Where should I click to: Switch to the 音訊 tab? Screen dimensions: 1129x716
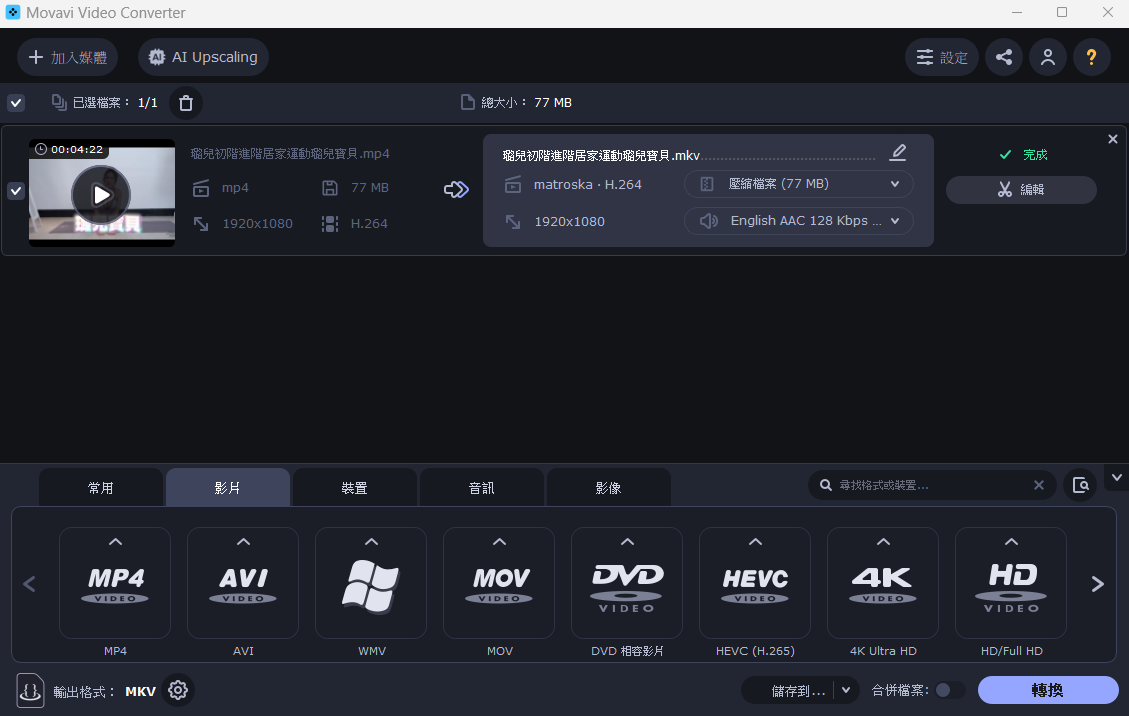pyautogui.click(x=482, y=488)
